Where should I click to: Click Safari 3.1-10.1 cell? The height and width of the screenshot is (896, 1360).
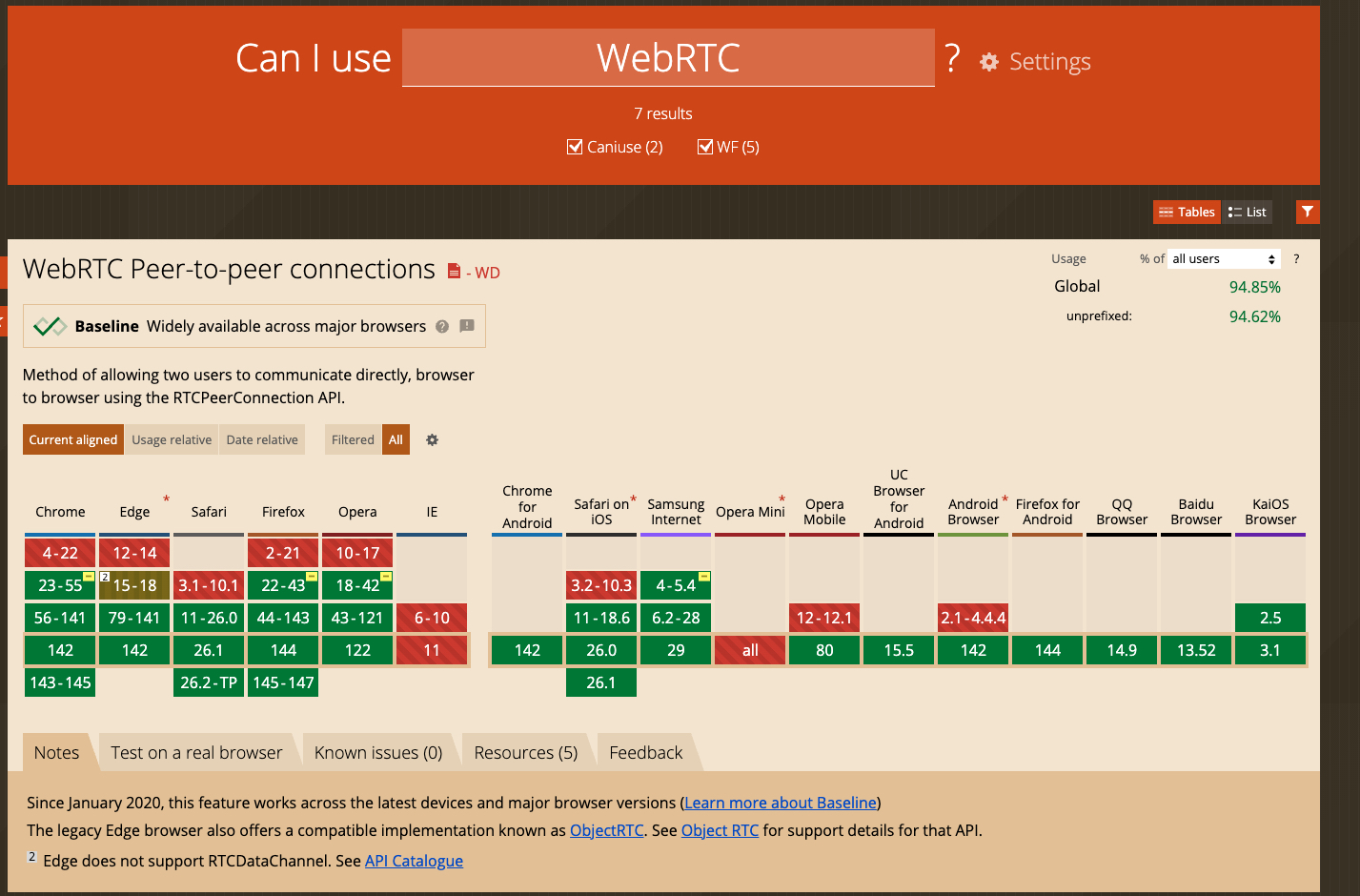point(209,585)
